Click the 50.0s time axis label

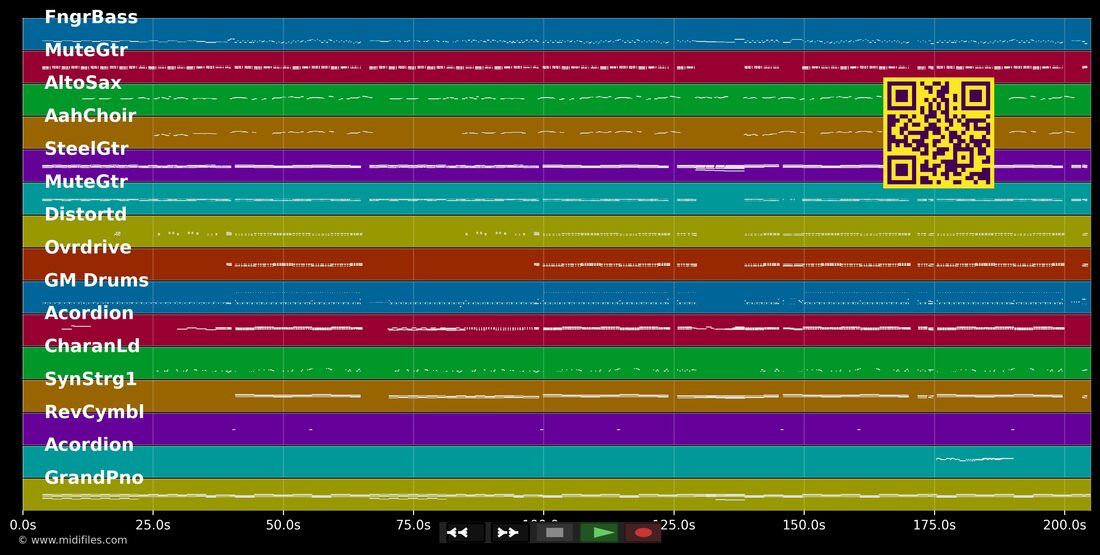(283, 524)
